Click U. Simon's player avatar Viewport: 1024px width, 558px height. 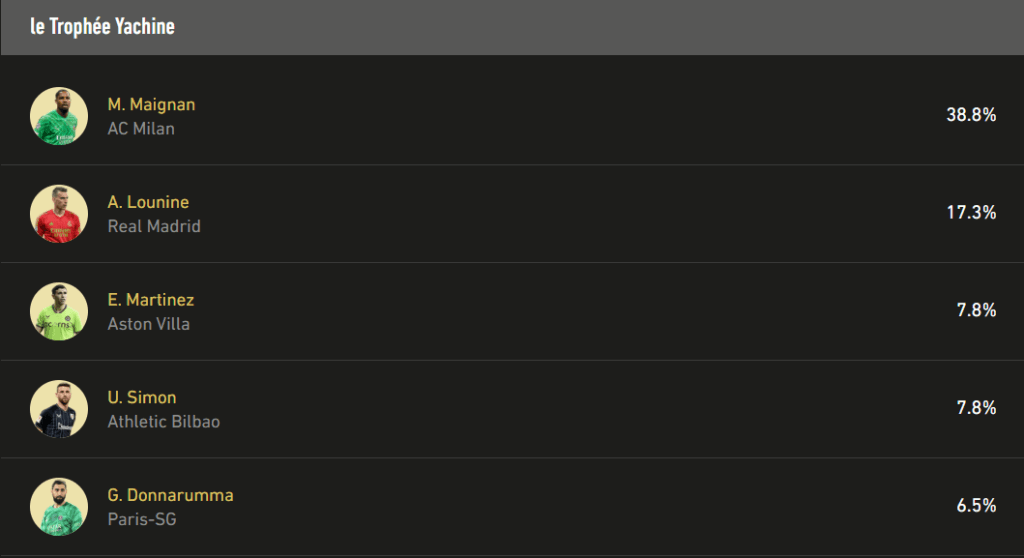click(x=59, y=409)
